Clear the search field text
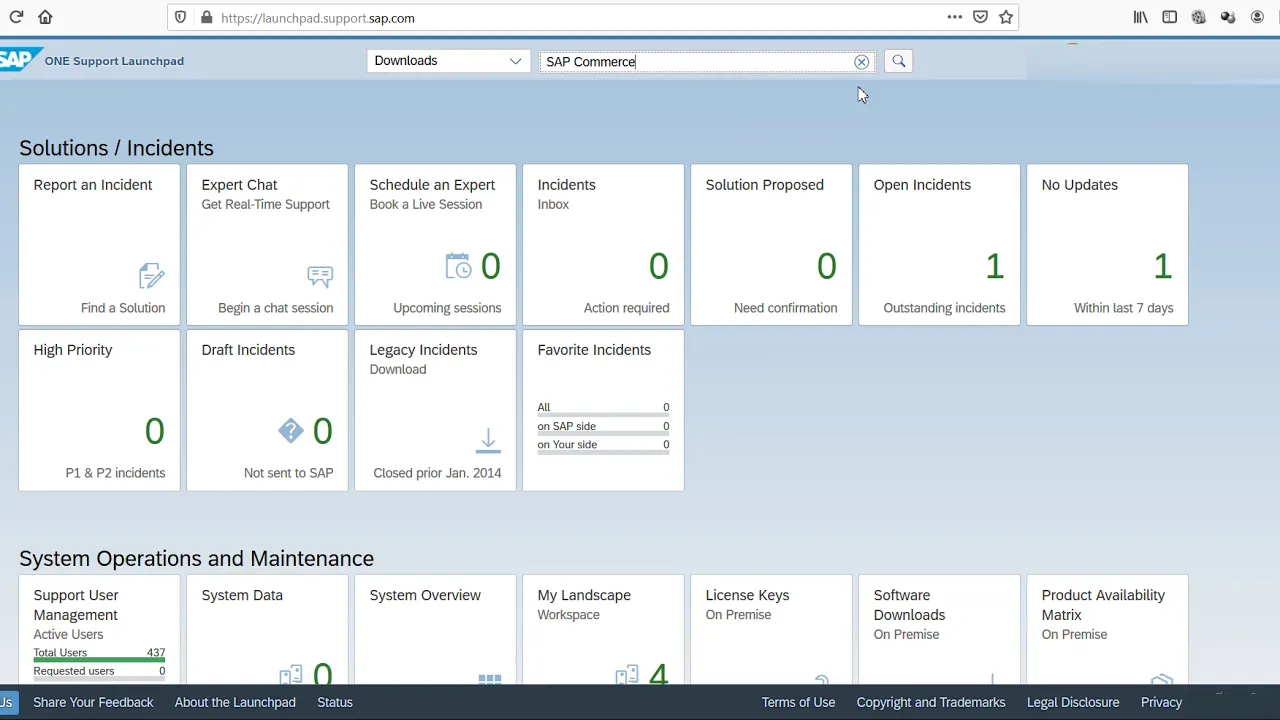The width and height of the screenshot is (1280, 720). point(861,62)
